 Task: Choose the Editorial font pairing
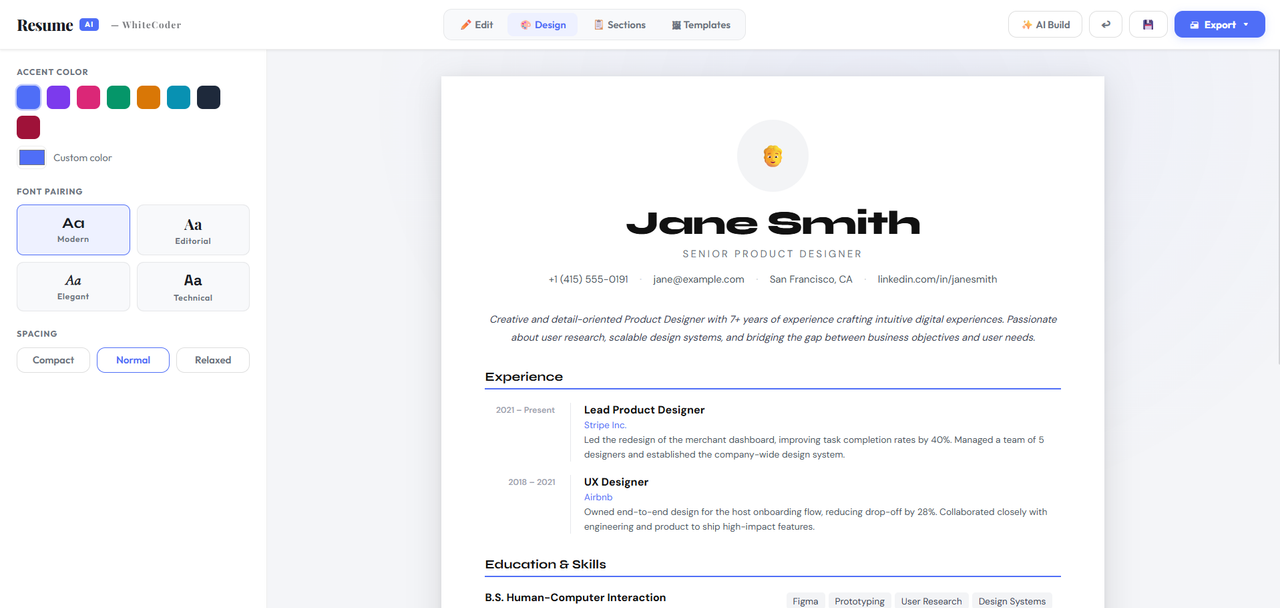point(193,230)
